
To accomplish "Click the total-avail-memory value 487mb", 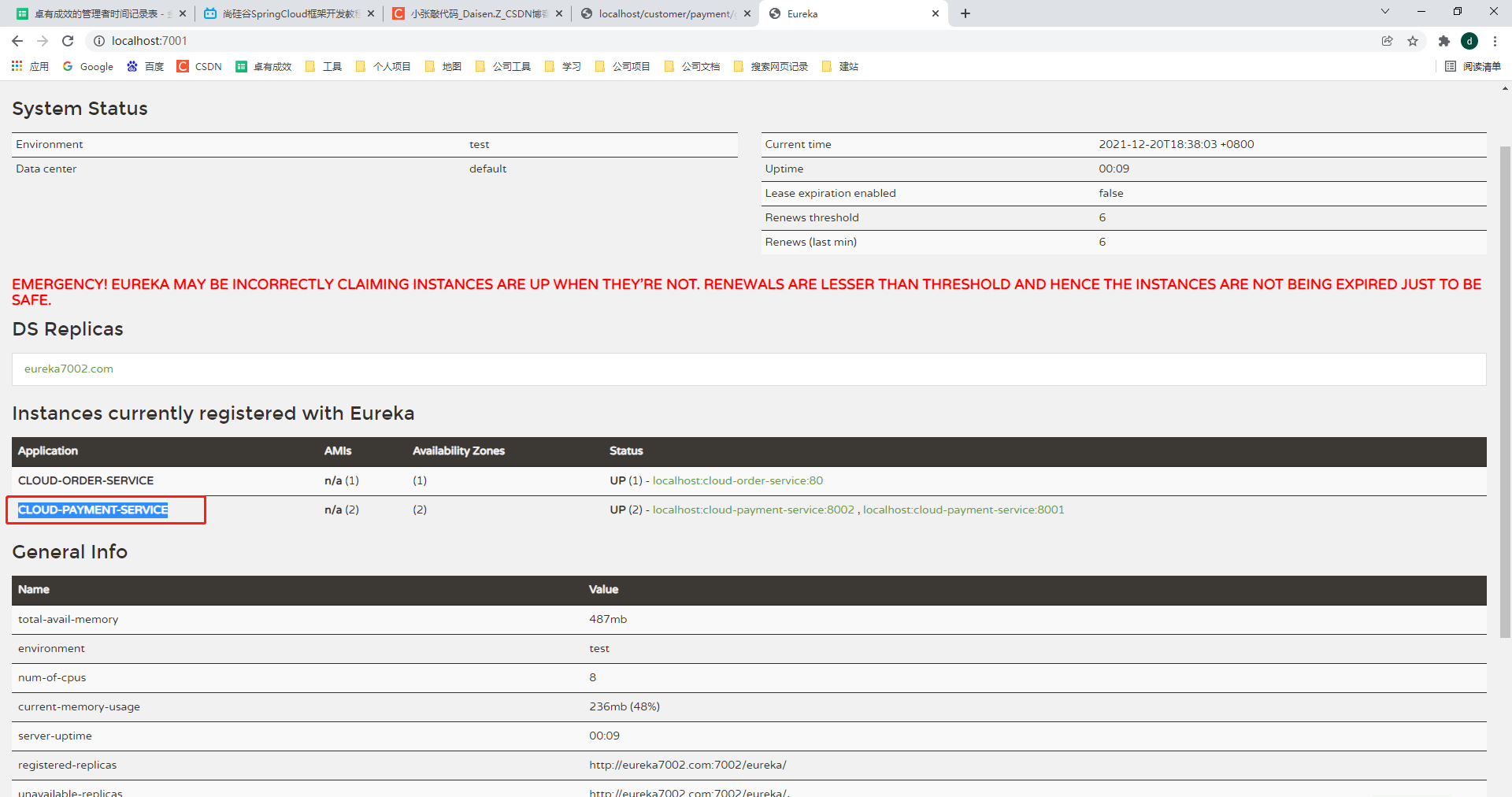I will pyautogui.click(x=608, y=619).
